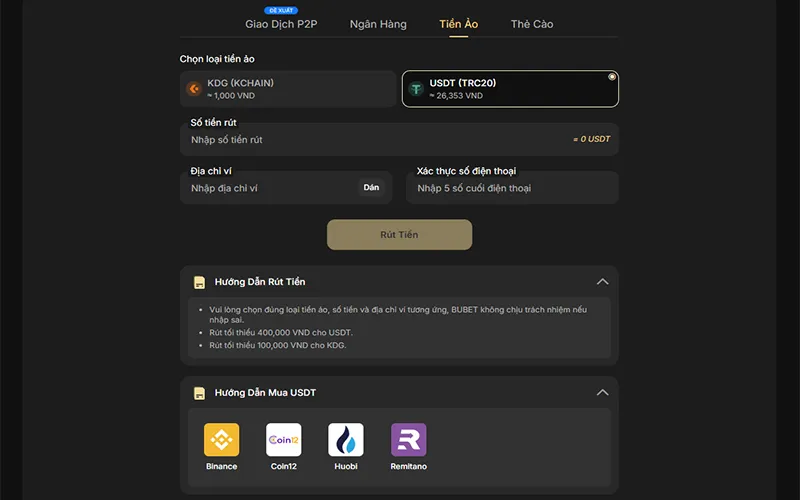Open the Ngân Hàng tab
This screenshot has width=800, height=500.
(x=378, y=24)
